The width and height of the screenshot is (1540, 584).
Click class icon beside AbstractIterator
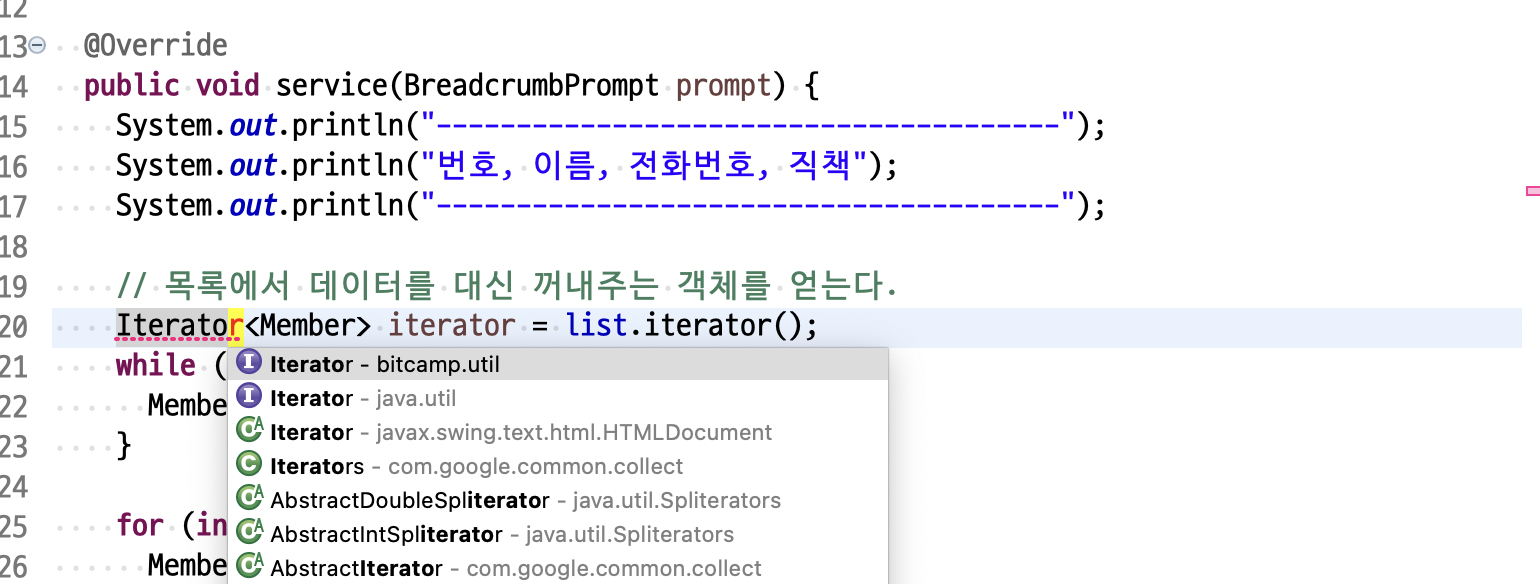pos(249,567)
